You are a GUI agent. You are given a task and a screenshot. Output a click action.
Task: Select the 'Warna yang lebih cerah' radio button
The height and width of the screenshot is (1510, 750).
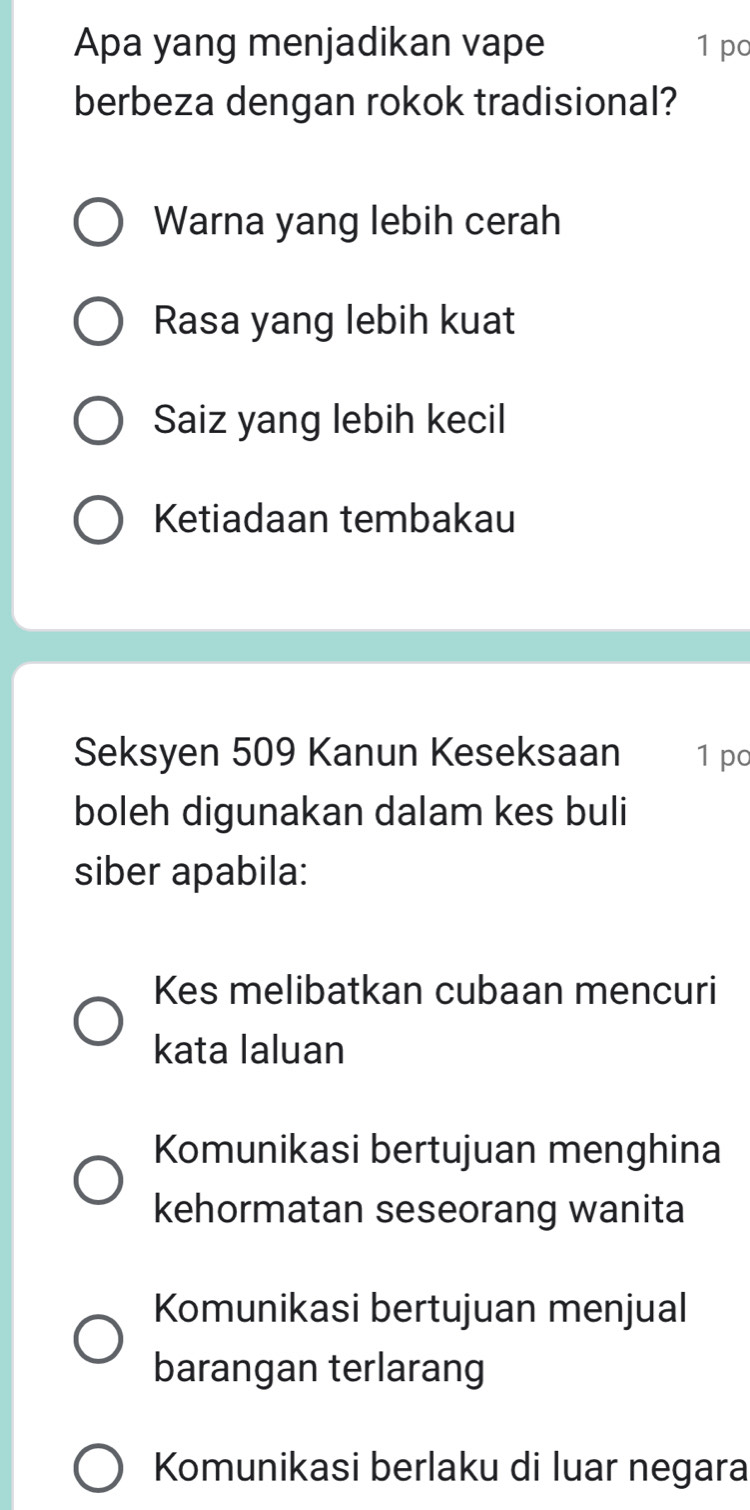pos(100,223)
